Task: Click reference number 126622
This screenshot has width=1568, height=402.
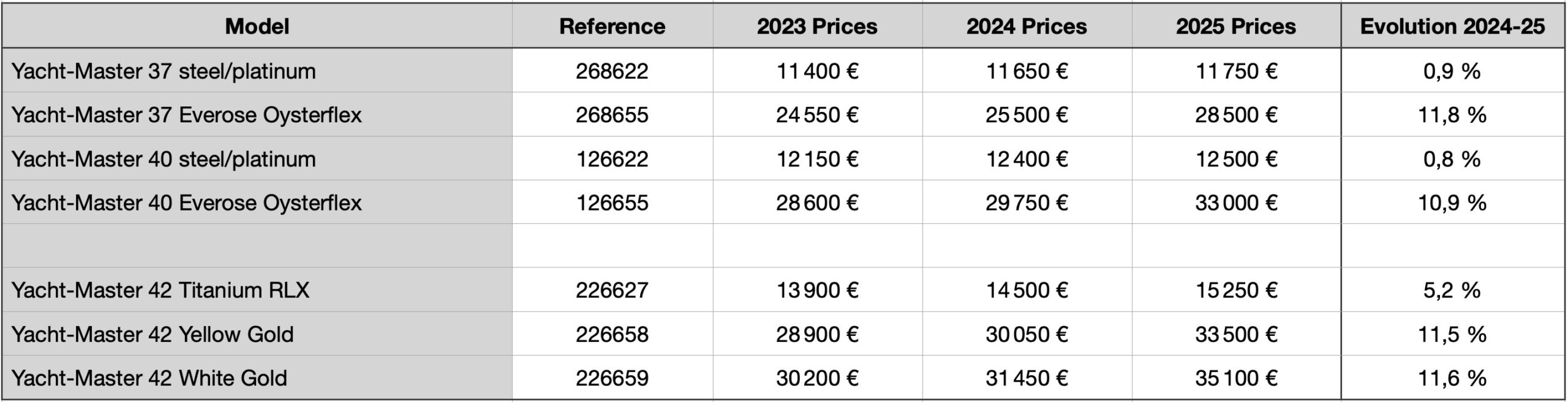Action: 612,159
